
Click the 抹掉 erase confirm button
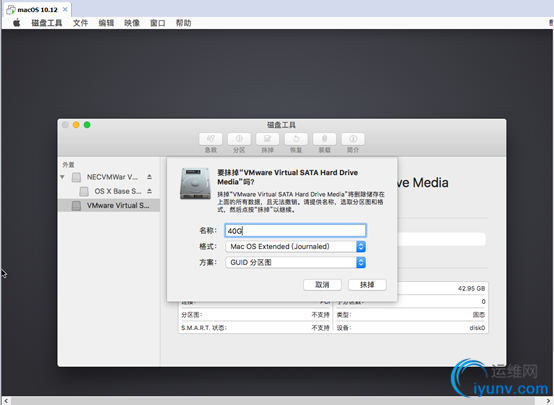(367, 285)
